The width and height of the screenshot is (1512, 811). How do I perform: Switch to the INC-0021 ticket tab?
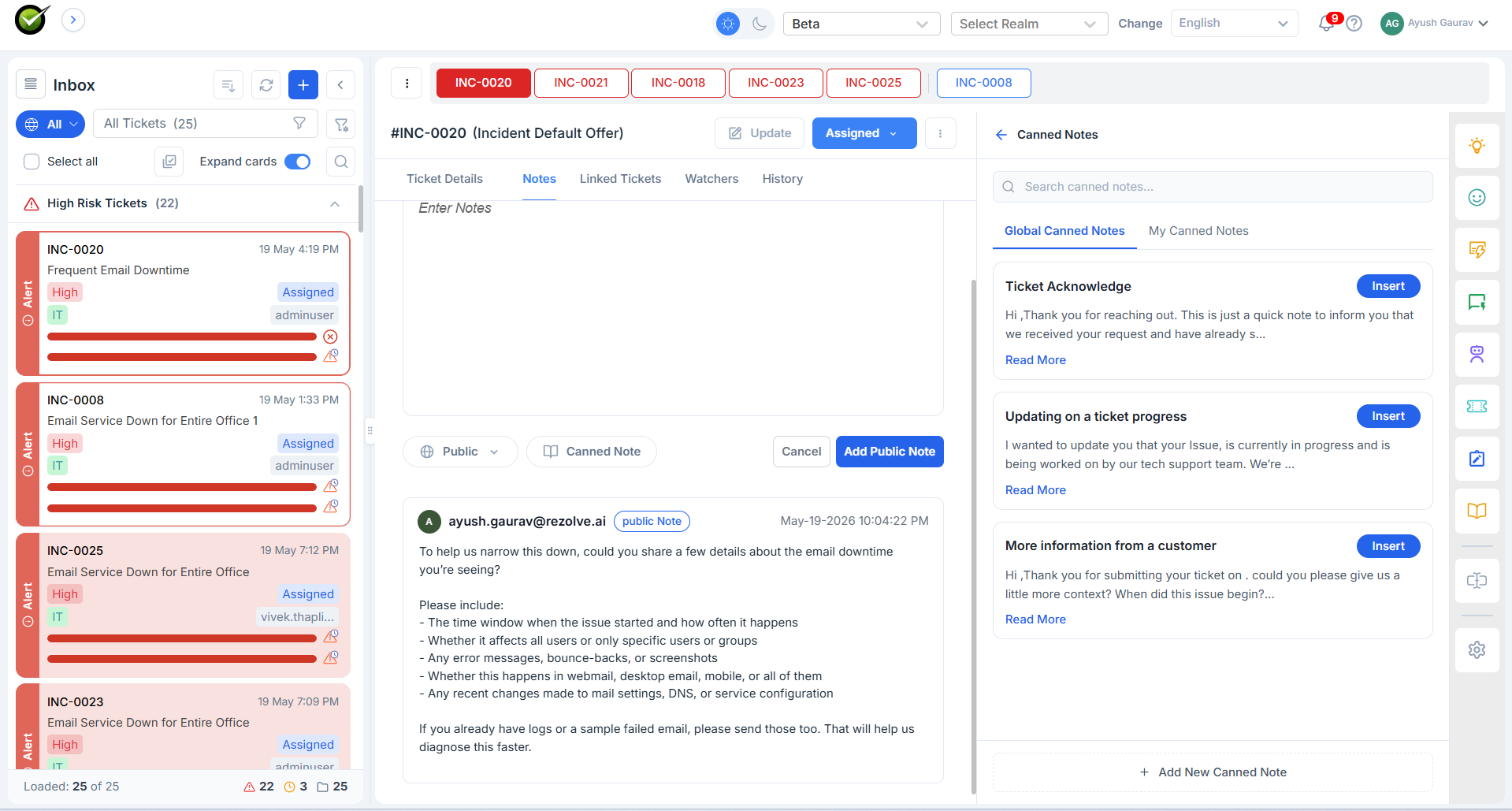(x=581, y=83)
